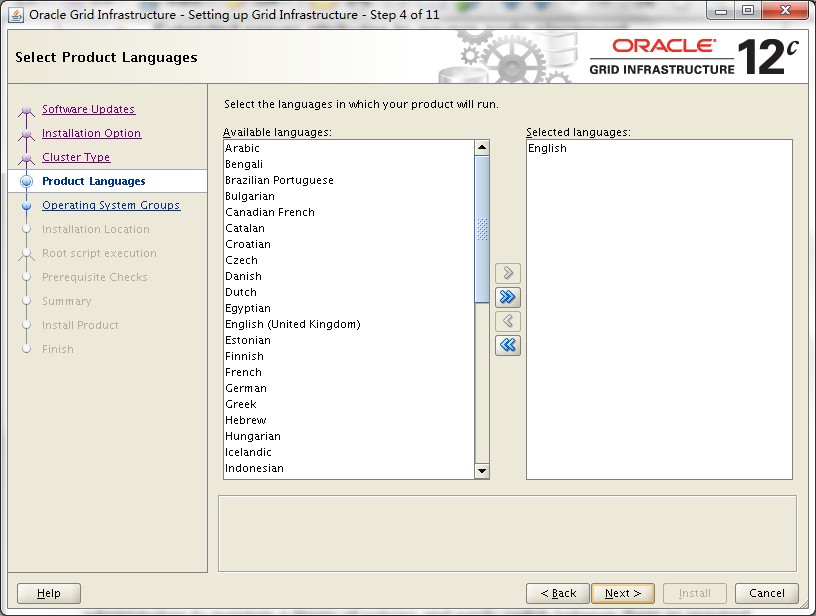
Task: Select English in Selected languages list
Action: pos(659,148)
